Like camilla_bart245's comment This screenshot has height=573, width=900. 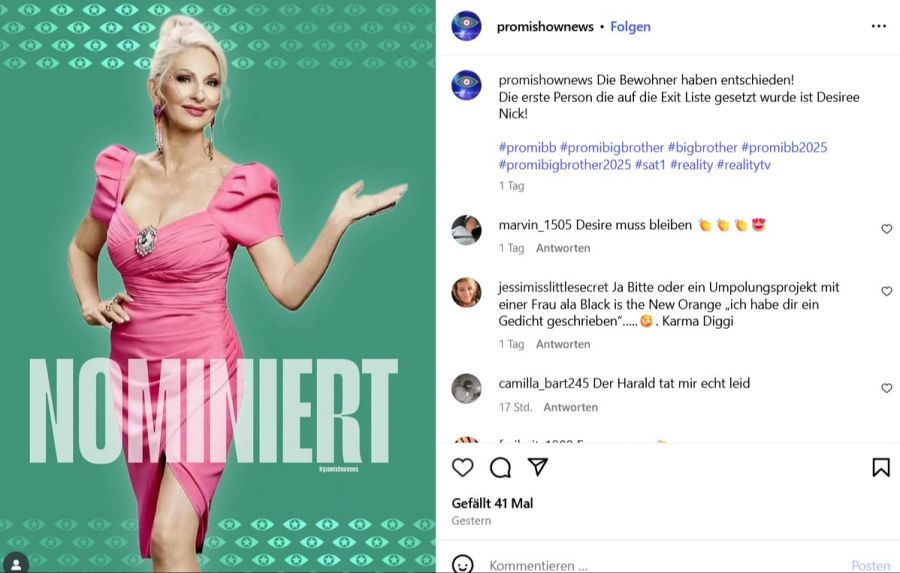tap(886, 388)
